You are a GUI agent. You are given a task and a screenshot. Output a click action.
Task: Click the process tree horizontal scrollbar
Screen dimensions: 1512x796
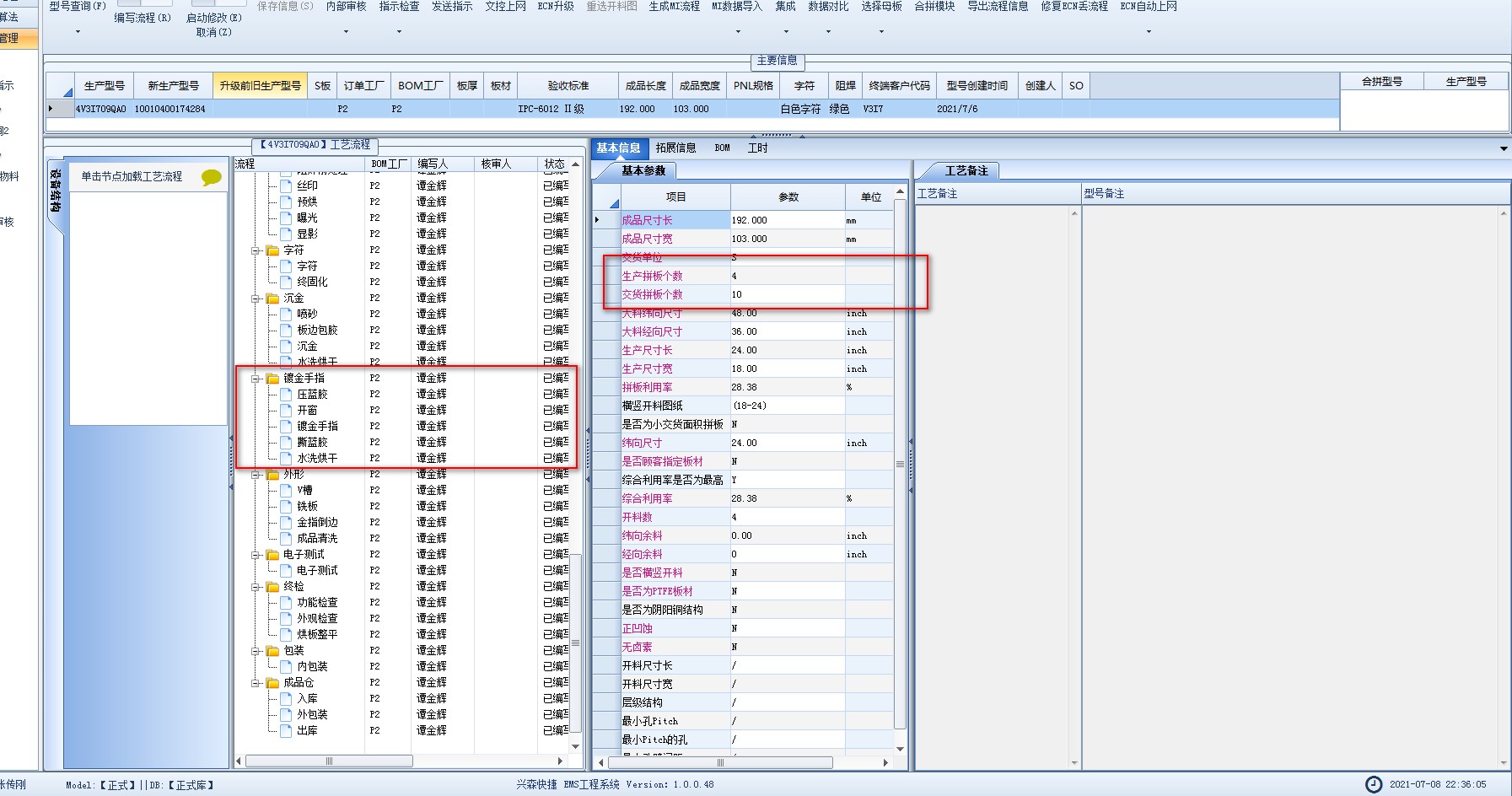[329, 761]
